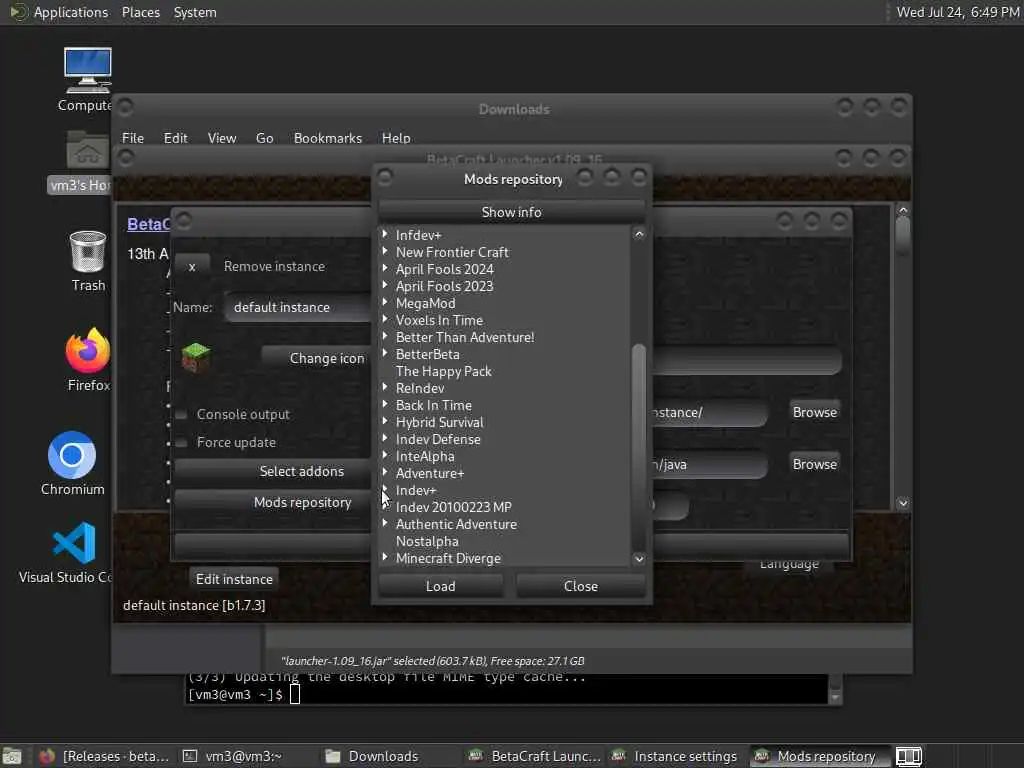Switch to BetaCraft Launcher taskbar item
Image resolution: width=1024 pixels, height=768 pixels.
pos(536,756)
